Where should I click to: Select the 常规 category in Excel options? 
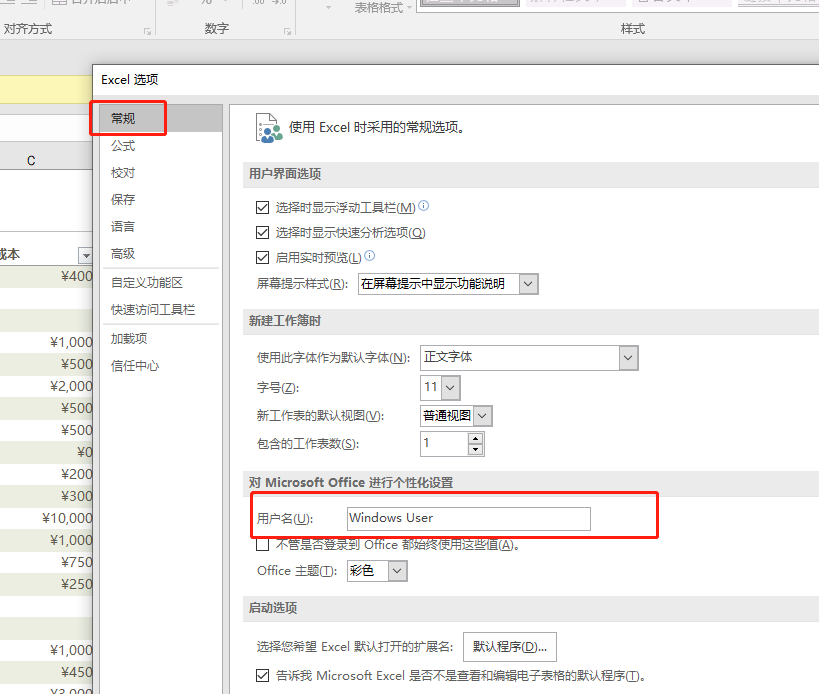(161, 118)
